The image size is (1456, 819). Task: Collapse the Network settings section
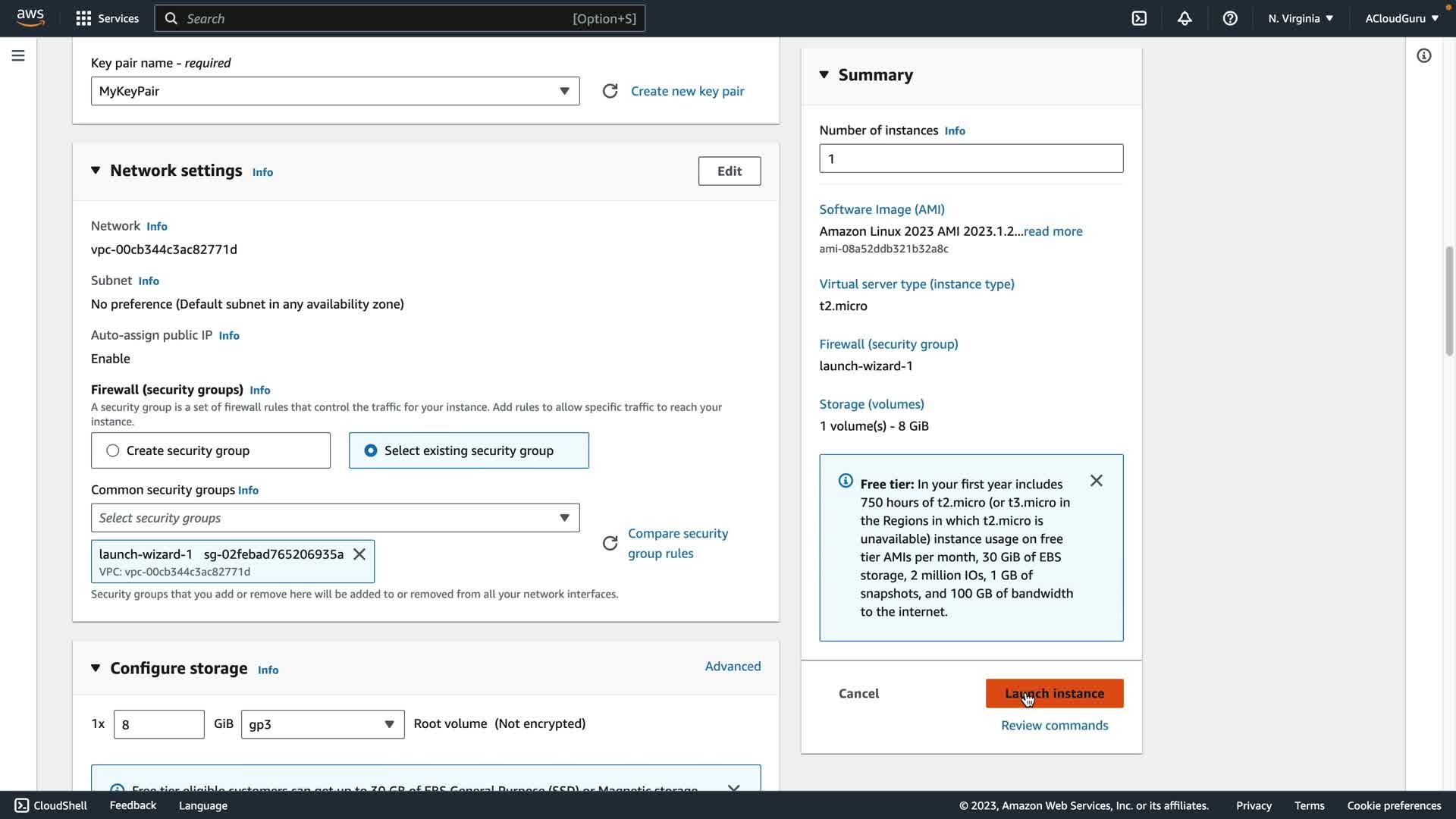click(x=96, y=171)
